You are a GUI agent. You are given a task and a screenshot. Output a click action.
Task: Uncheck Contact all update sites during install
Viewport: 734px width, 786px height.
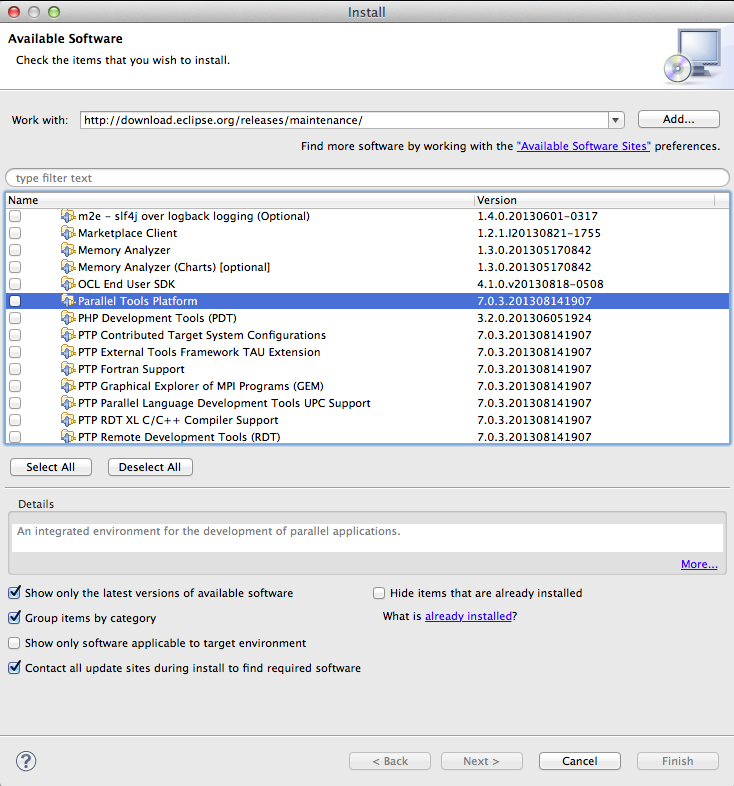15,668
